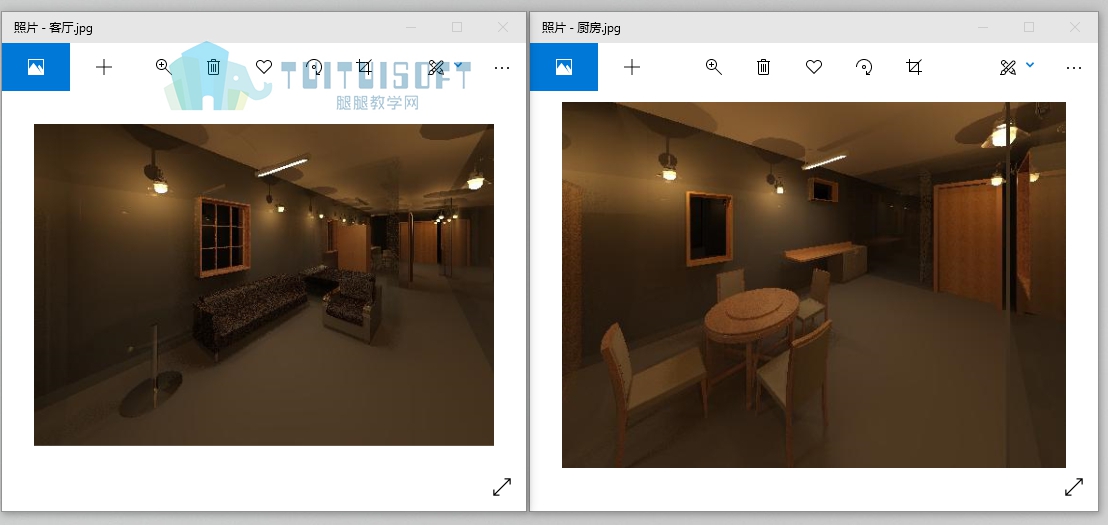Crop the 客厅.jpg photo

(x=364, y=67)
